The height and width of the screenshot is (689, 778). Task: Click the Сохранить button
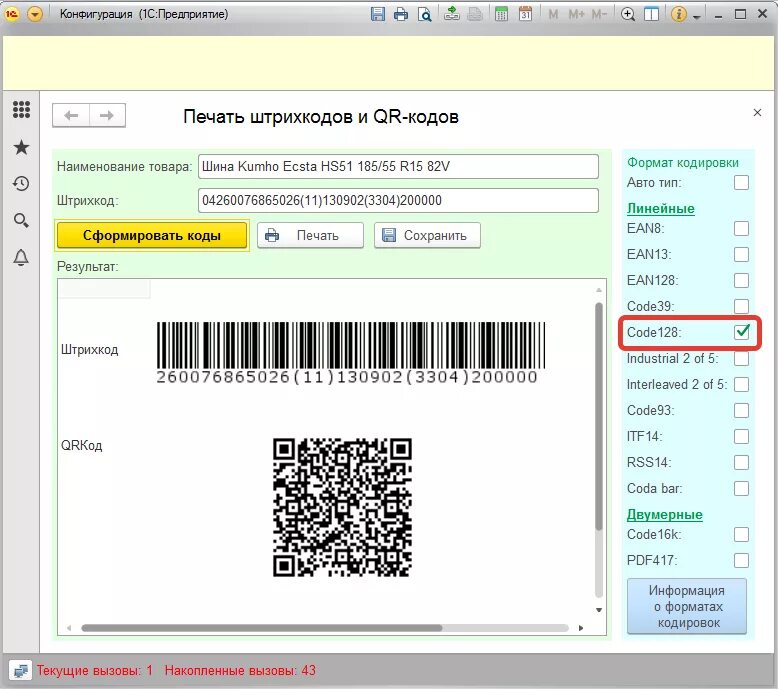(427, 235)
